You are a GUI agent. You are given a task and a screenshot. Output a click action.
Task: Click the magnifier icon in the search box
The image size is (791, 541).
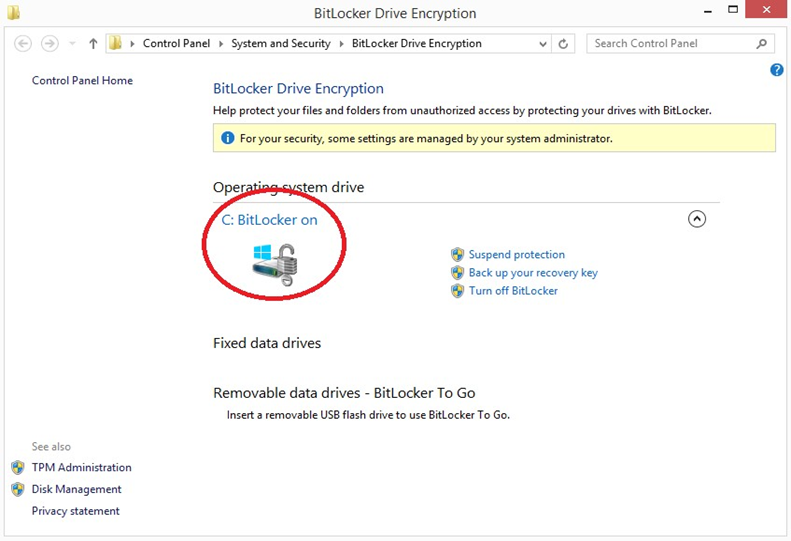pos(762,44)
